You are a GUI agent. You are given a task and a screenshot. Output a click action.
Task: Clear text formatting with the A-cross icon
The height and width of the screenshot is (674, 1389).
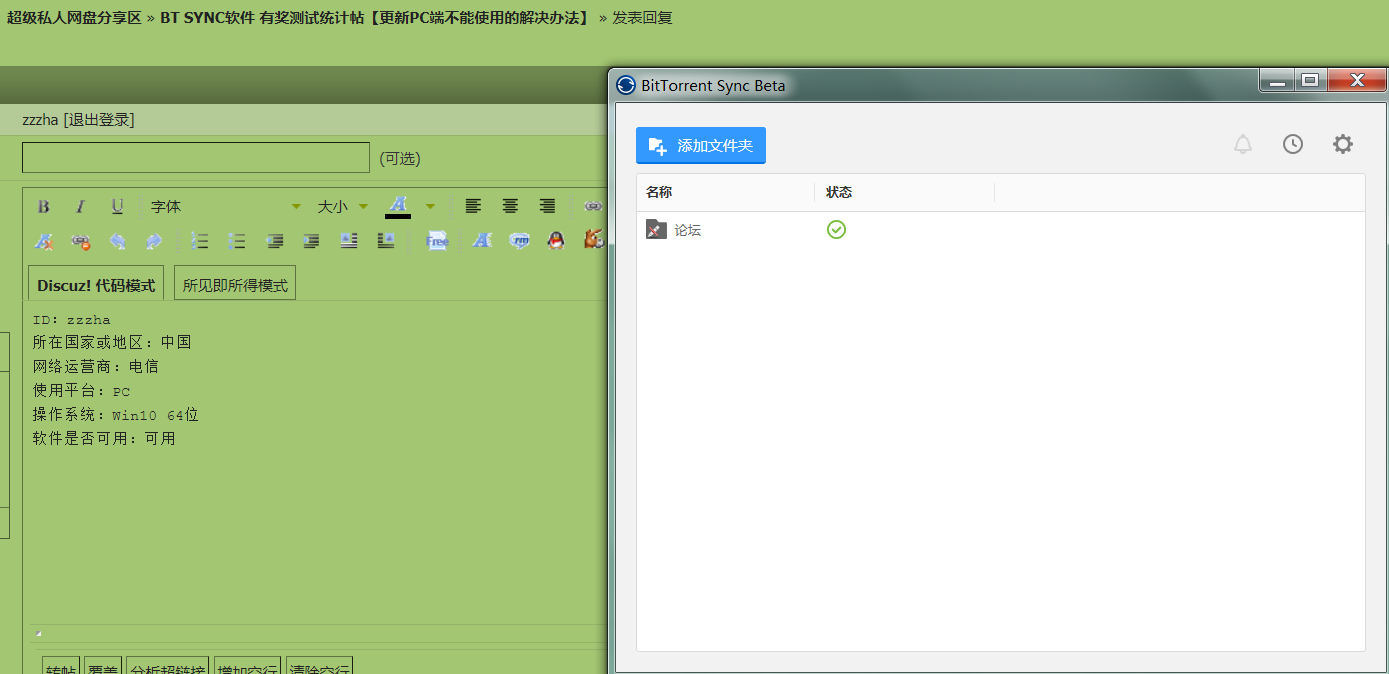point(43,241)
